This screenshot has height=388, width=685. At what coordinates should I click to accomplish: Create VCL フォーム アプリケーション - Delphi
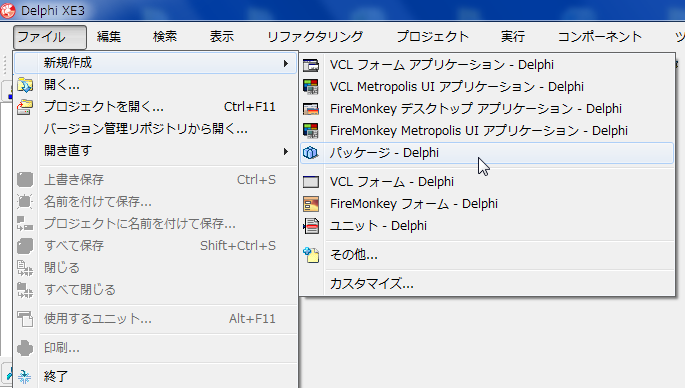(487, 65)
